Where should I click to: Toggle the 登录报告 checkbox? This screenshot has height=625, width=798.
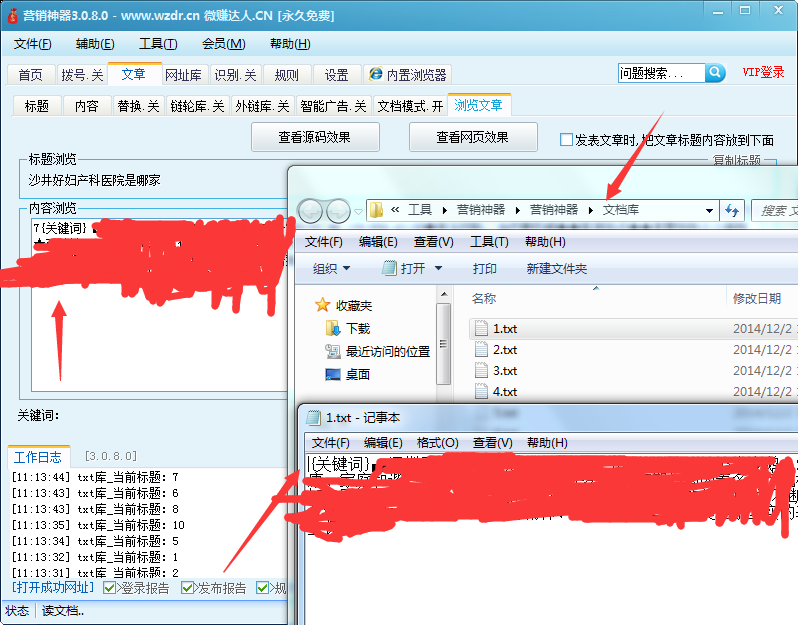click(x=110, y=588)
